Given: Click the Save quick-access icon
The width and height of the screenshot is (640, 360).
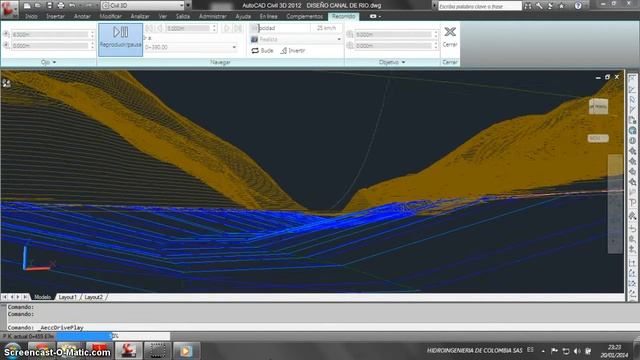Looking at the screenshot, I should pos(49,6).
